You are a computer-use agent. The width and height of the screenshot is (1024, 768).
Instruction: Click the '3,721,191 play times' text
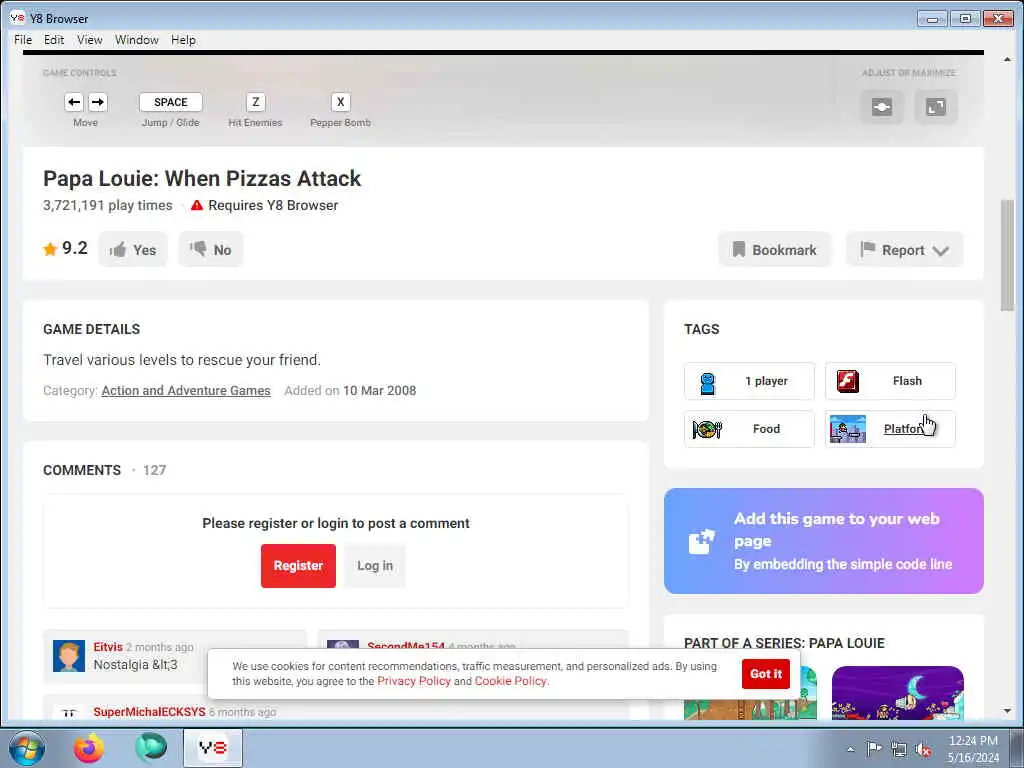pyautogui.click(x=108, y=205)
